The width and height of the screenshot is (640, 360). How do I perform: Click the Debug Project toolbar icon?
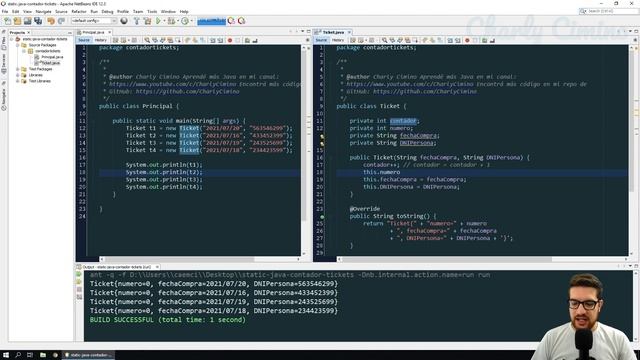pyautogui.click(x=171, y=21)
